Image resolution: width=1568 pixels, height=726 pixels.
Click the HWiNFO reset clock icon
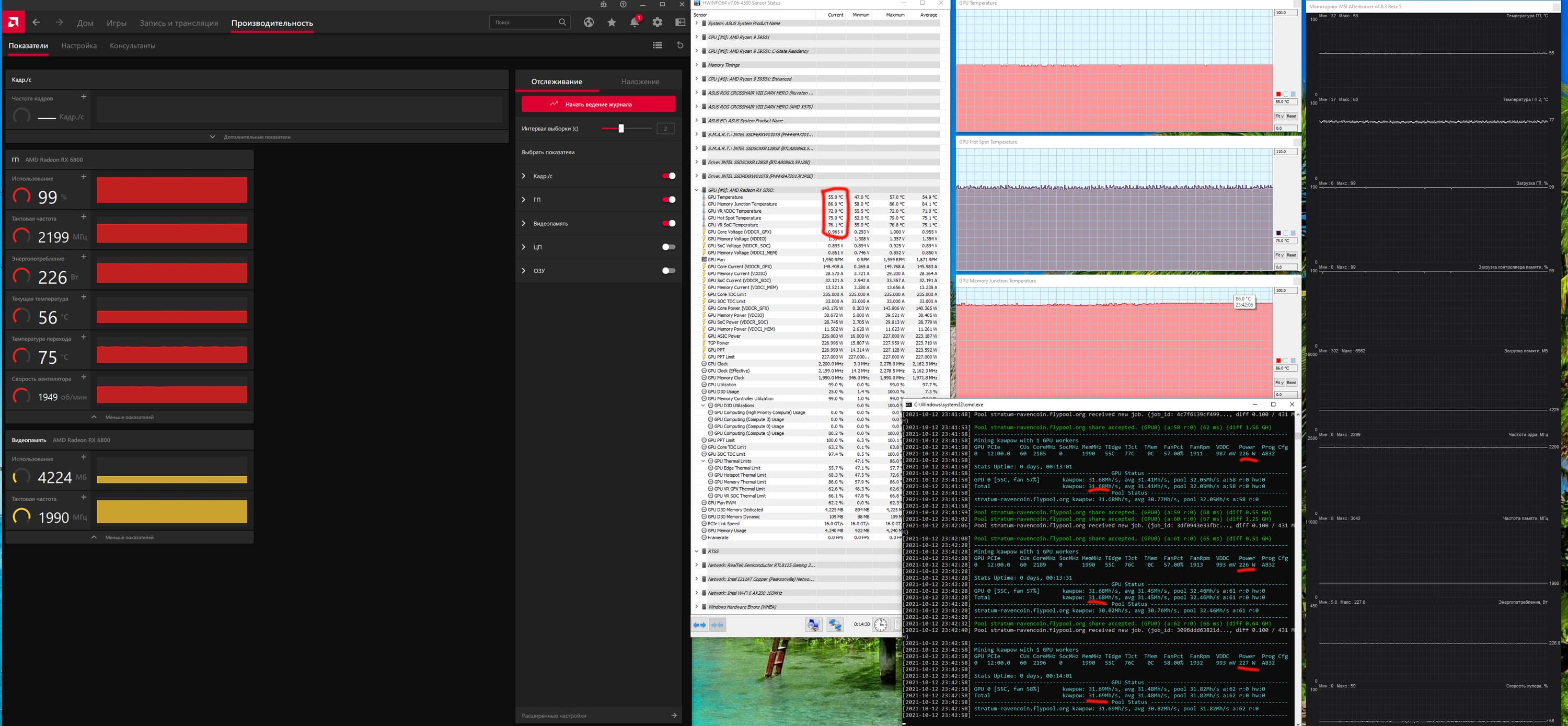[x=880, y=625]
